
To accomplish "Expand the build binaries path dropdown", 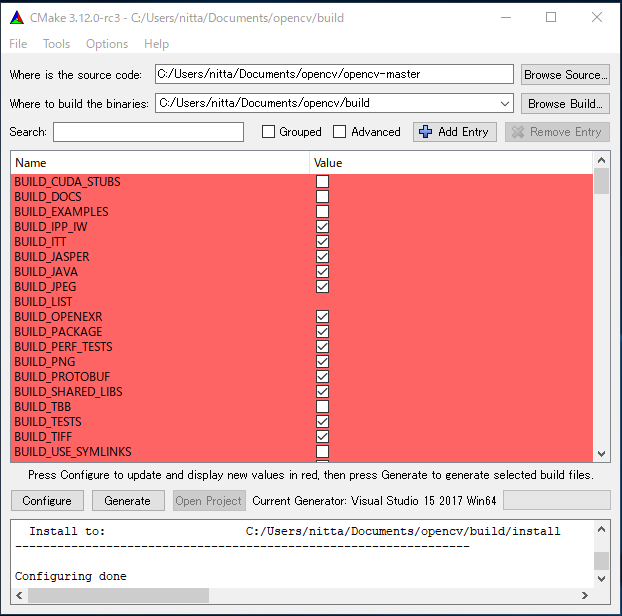I will 504,103.
